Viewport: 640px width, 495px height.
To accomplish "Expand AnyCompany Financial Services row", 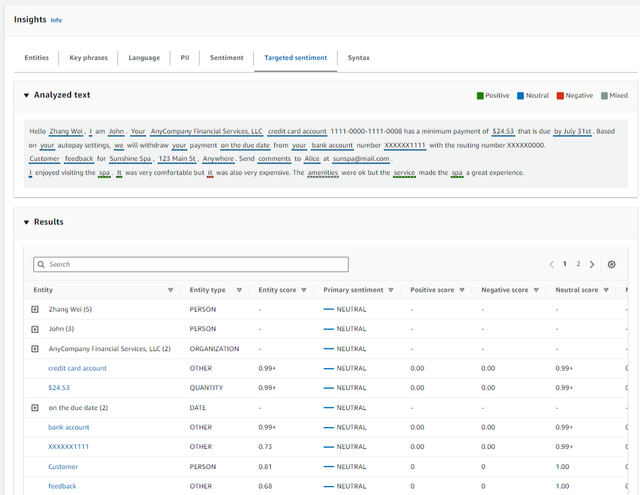I will pyautogui.click(x=35, y=348).
